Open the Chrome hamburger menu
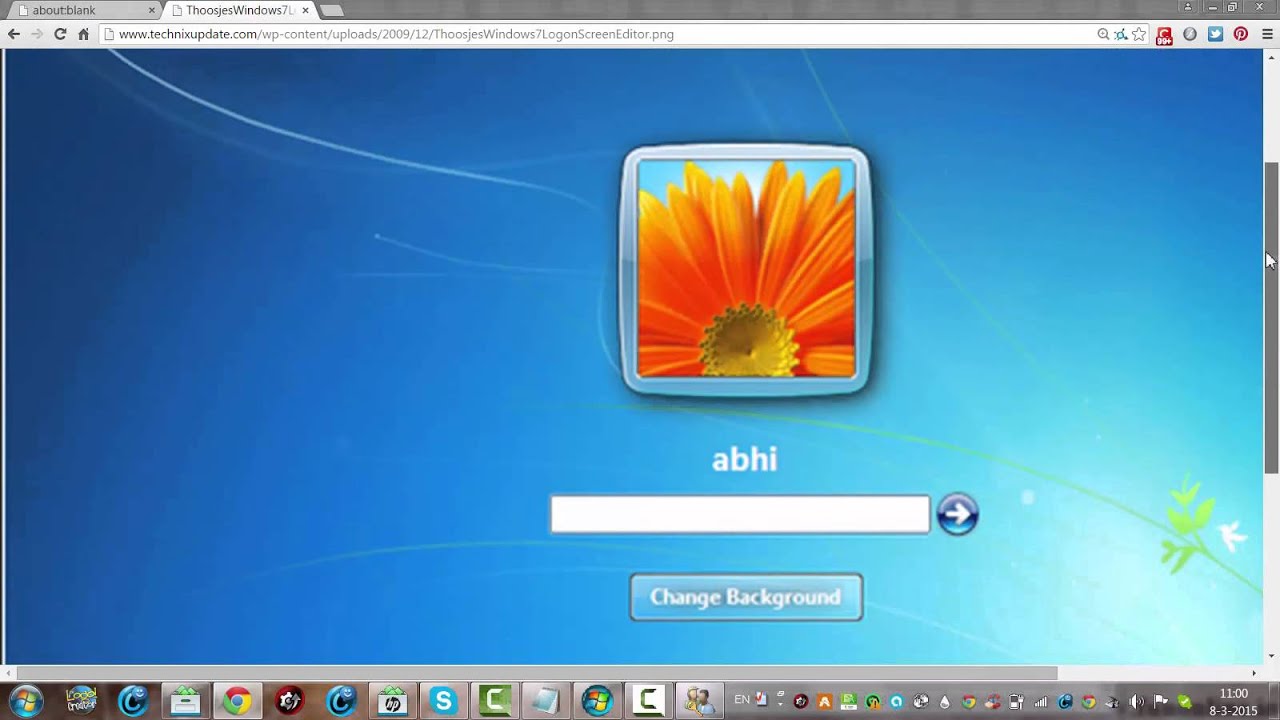 tap(1266, 34)
